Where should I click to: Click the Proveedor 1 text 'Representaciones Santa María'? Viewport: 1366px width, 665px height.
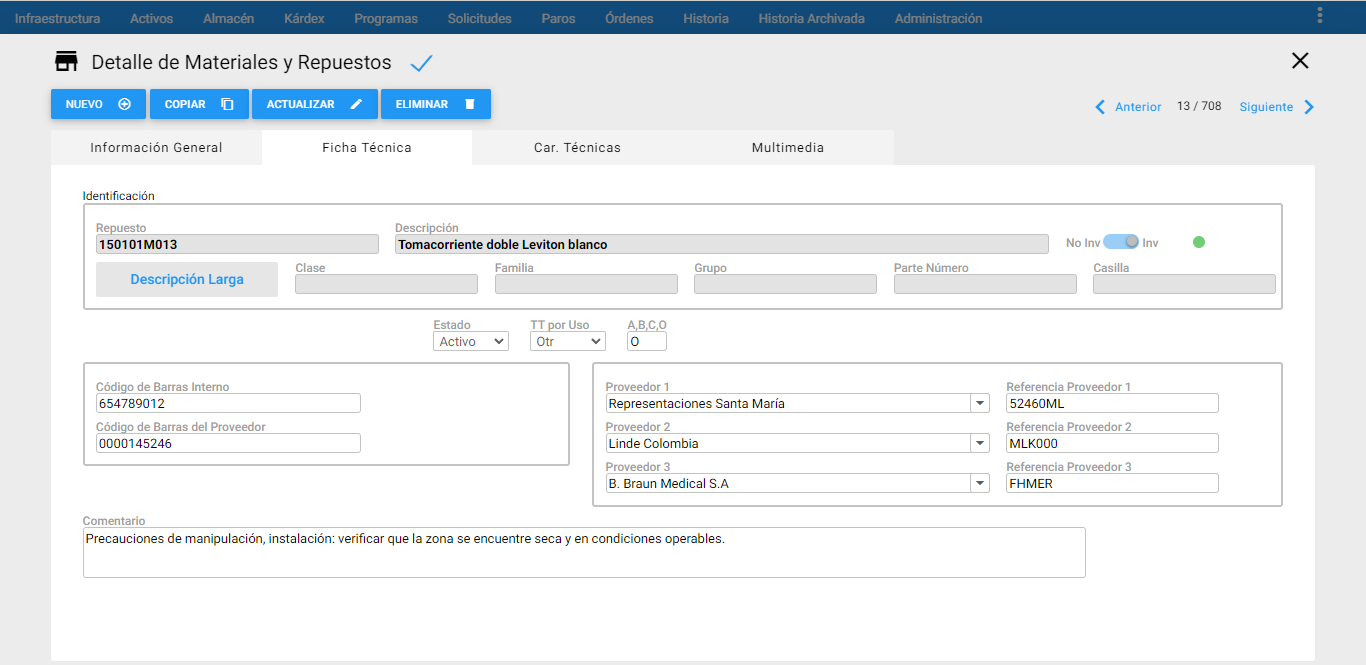[x=697, y=404]
